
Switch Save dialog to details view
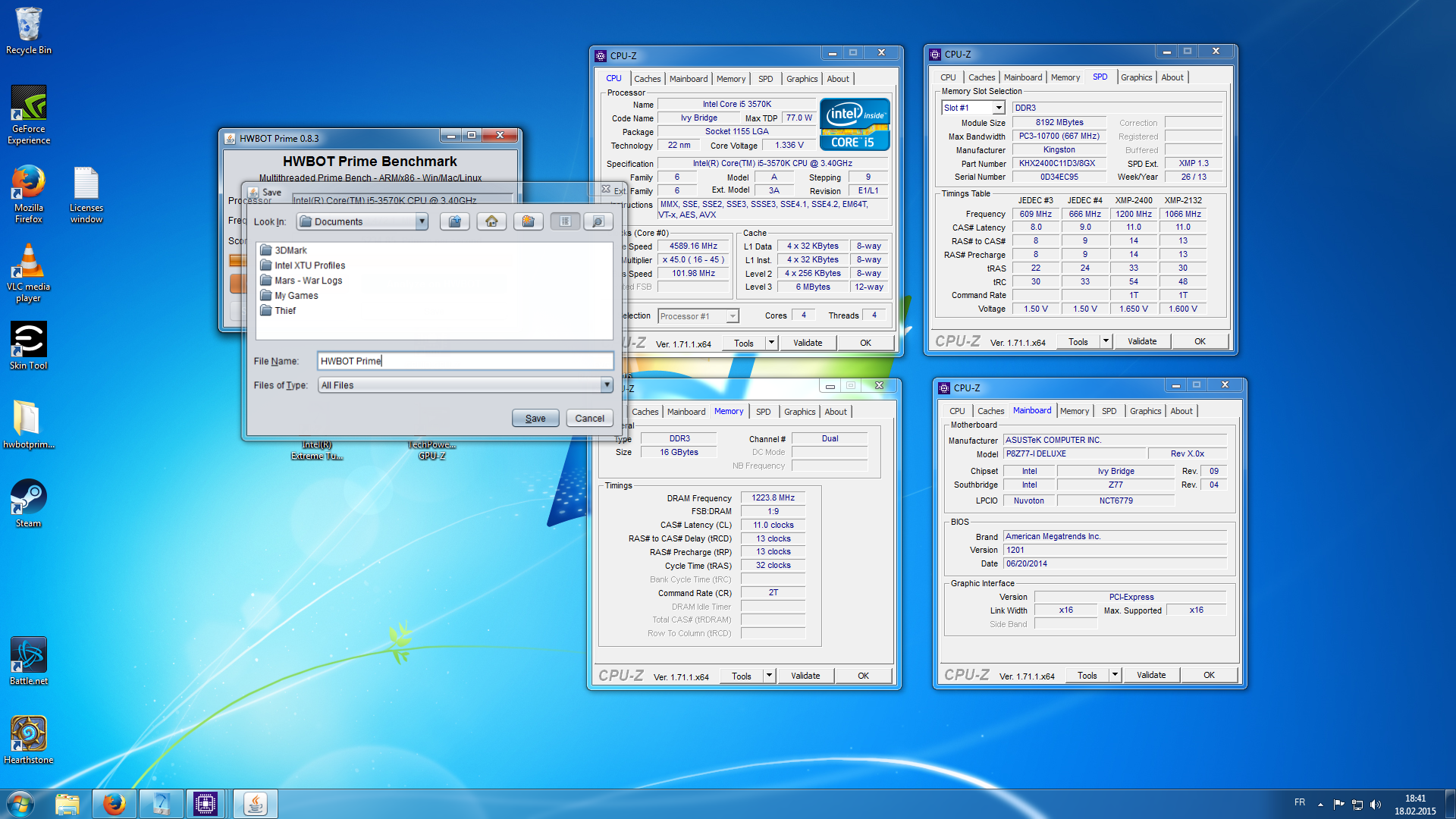click(598, 221)
